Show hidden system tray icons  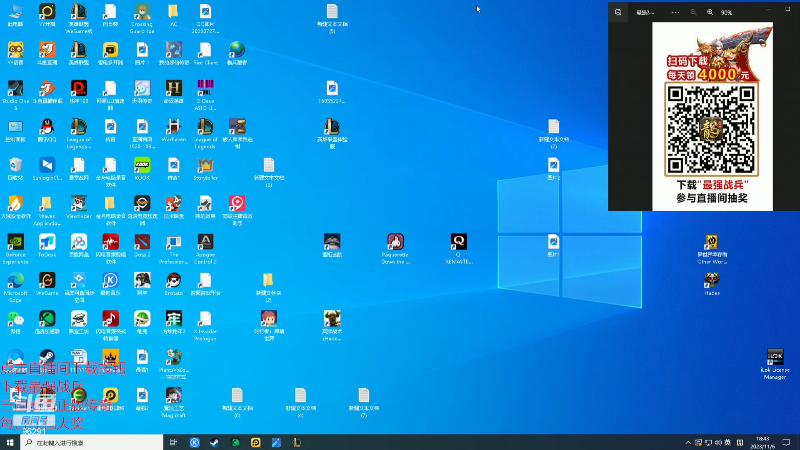(688, 442)
